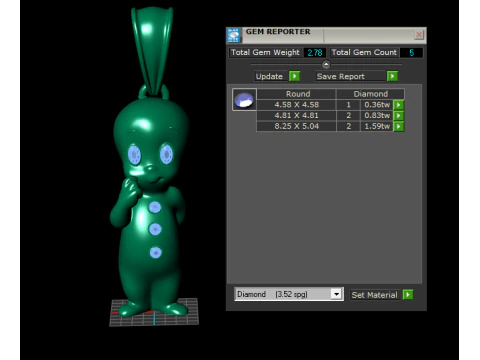This screenshot has width=480, height=360.
Task: Open the Diamond (3.52 spg) material dropdown
Action: pyautogui.click(x=337, y=294)
